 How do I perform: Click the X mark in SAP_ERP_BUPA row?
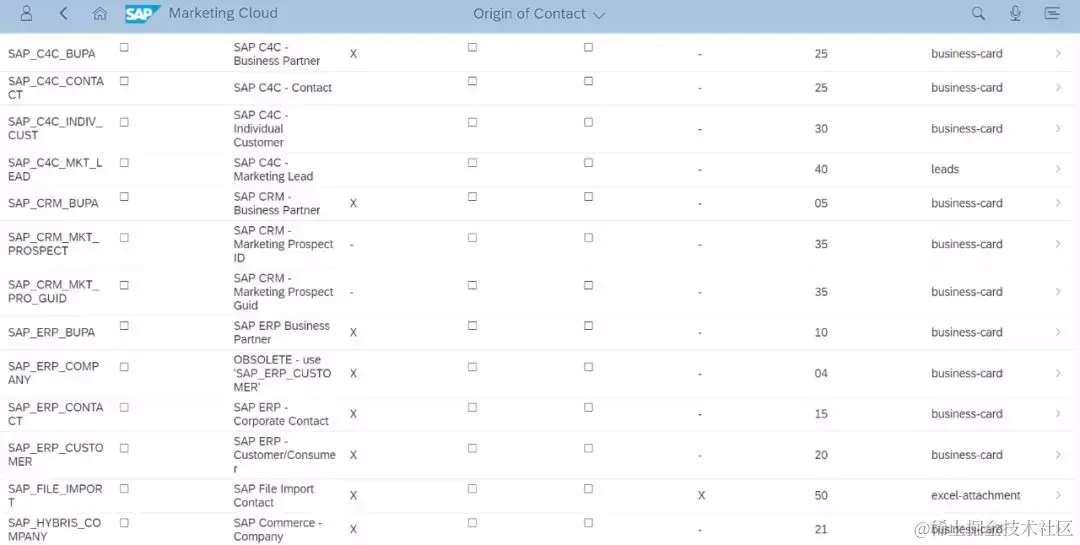[353, 333]
